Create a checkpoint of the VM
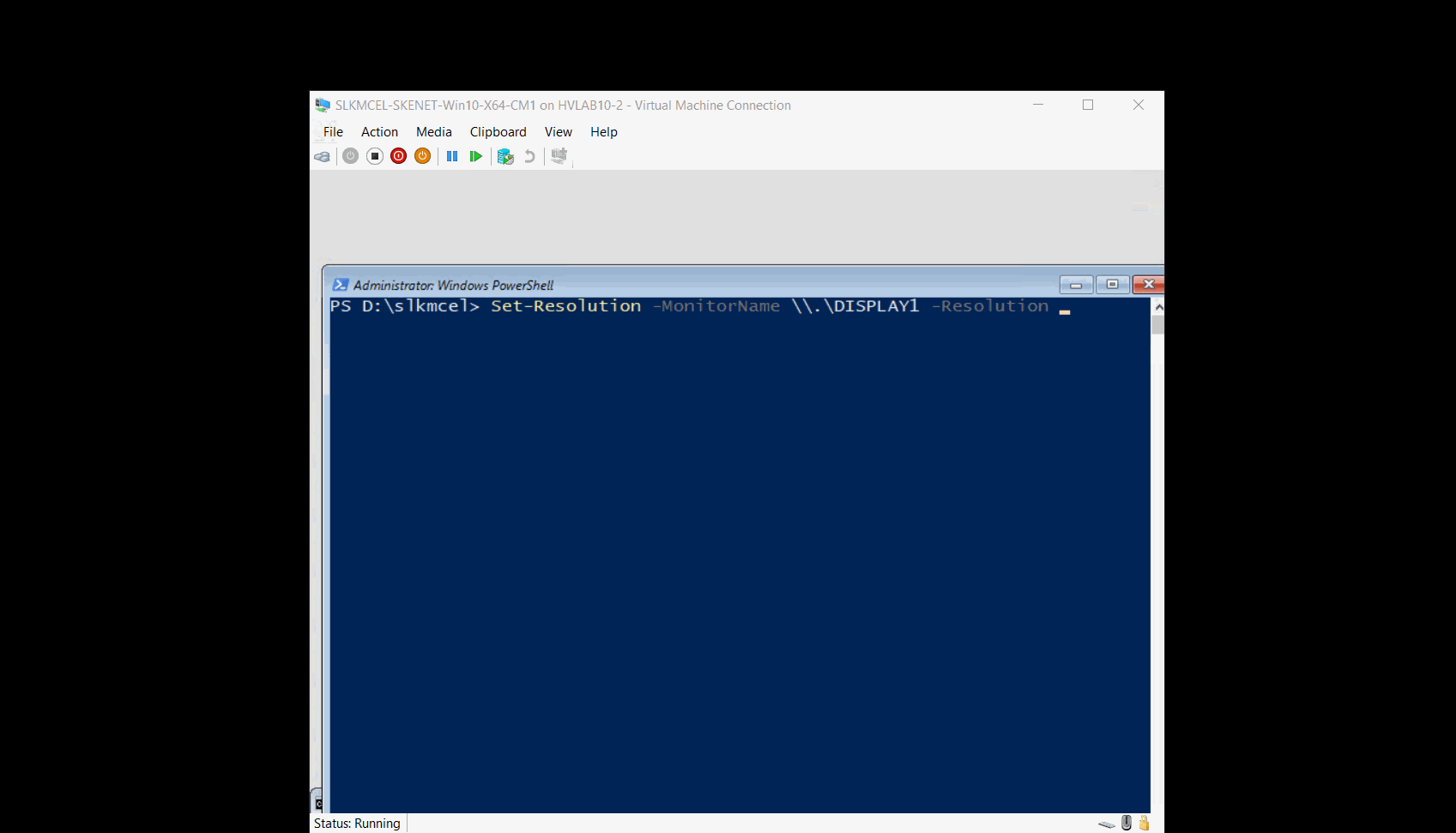Screen dimensions: 1456x833 pyautogui.click(x=505, y=156)
